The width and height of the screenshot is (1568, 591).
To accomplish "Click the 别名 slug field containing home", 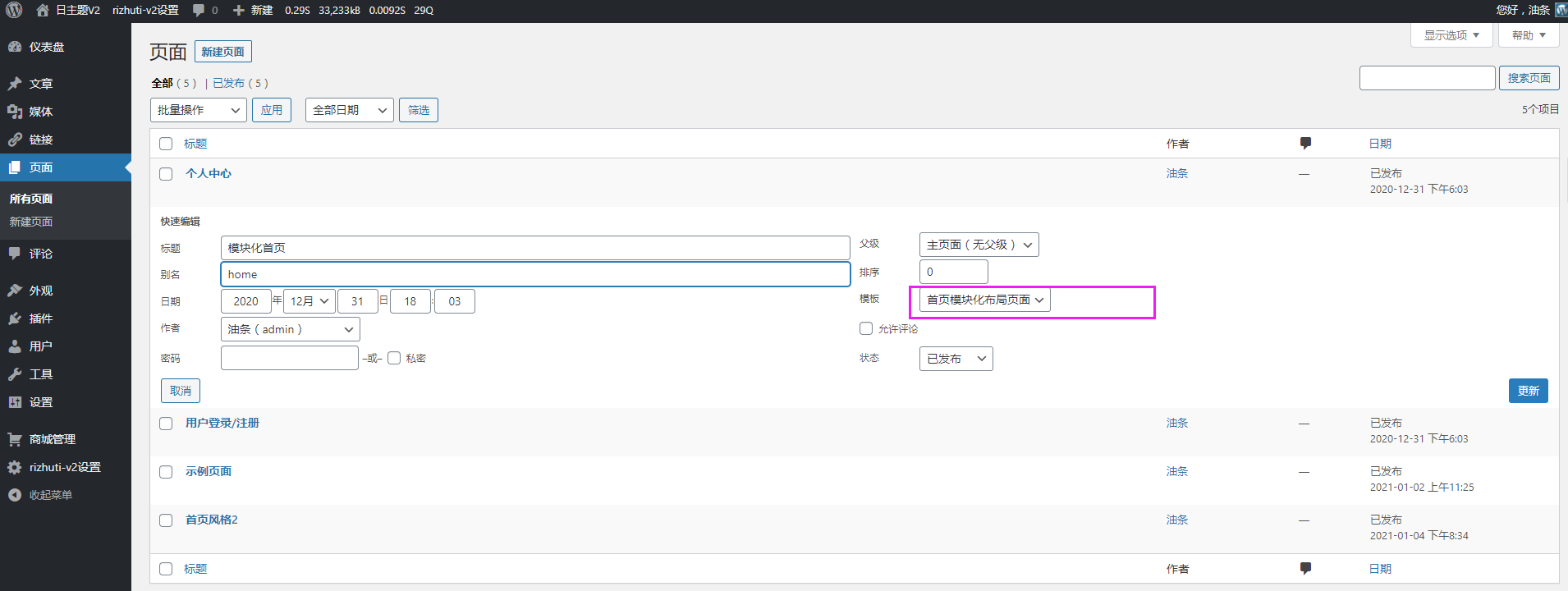I will tap(535, 274).
